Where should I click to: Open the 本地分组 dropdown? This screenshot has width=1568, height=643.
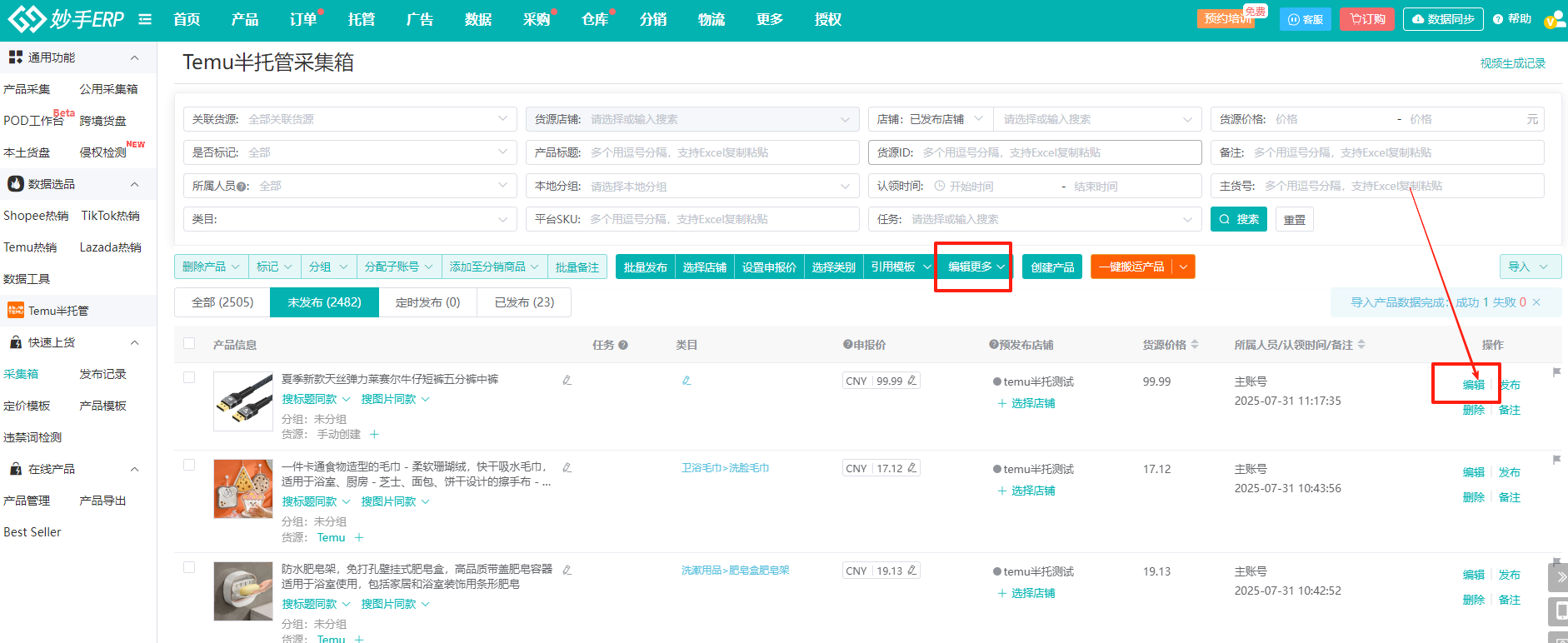[x=692, y=186]
